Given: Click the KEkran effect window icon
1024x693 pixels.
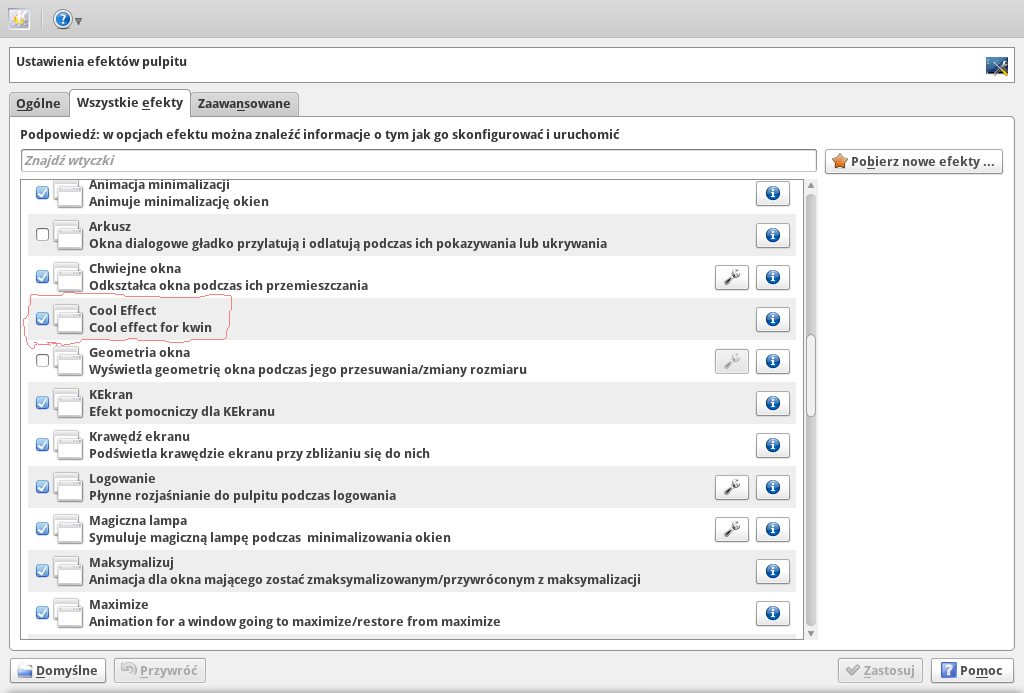Looking at the screenshot, I should [x=68, y=403].
